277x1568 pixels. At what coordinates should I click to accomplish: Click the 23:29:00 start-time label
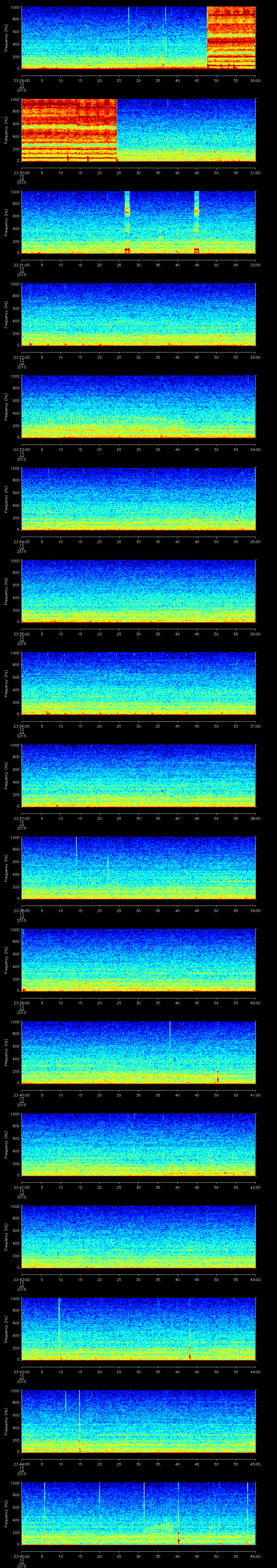click(21, 80)
